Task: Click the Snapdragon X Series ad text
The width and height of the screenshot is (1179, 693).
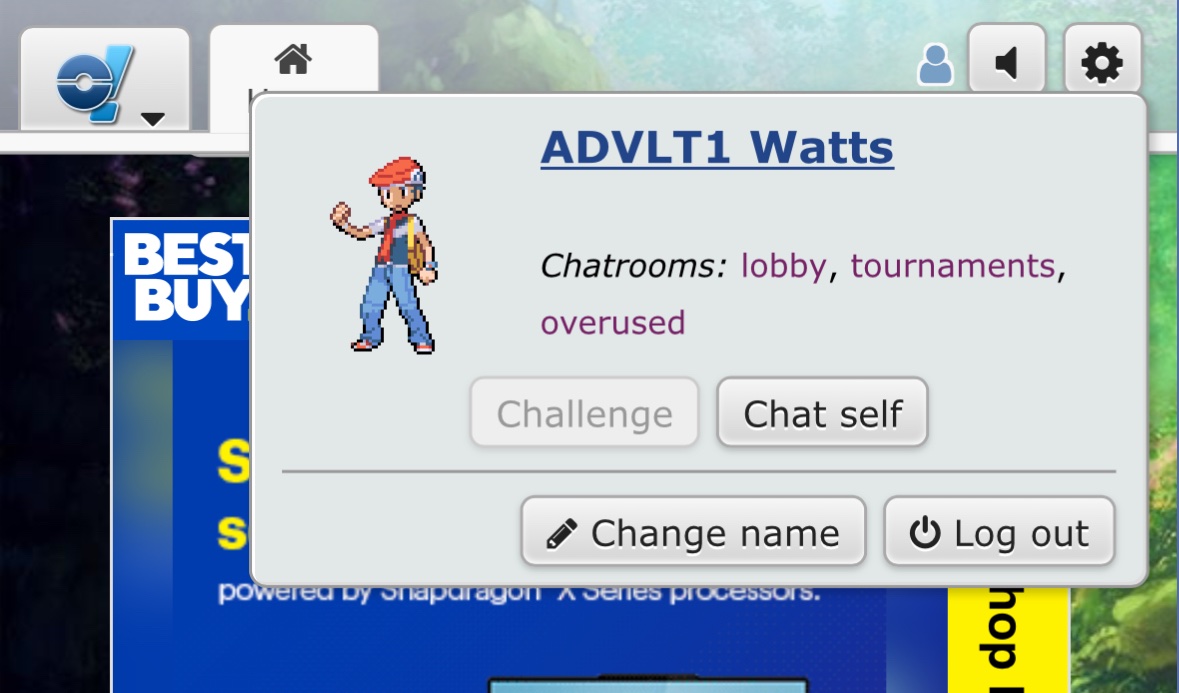Action: 519,593
